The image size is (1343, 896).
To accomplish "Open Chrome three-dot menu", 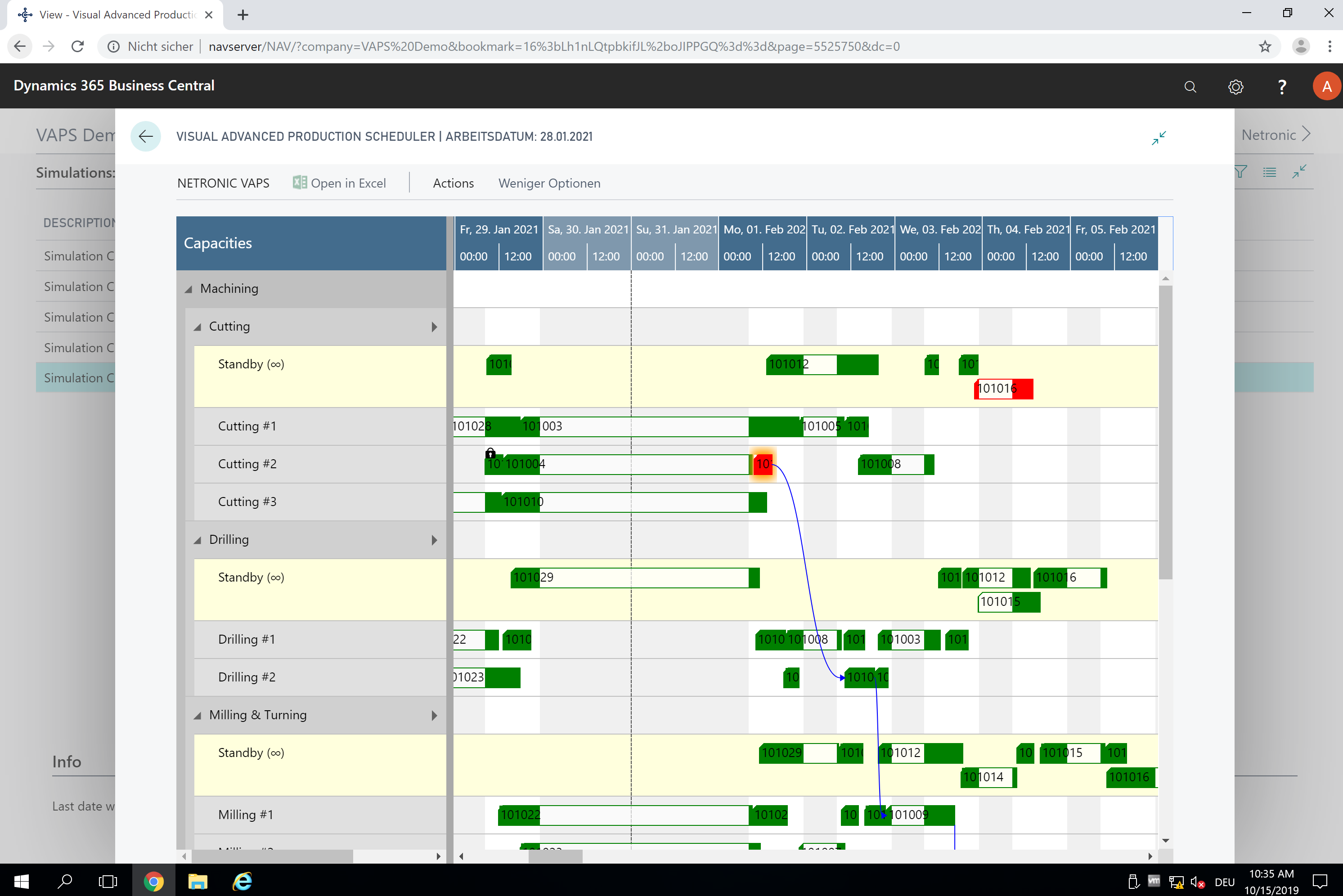I will click(x=1330, y=46).
